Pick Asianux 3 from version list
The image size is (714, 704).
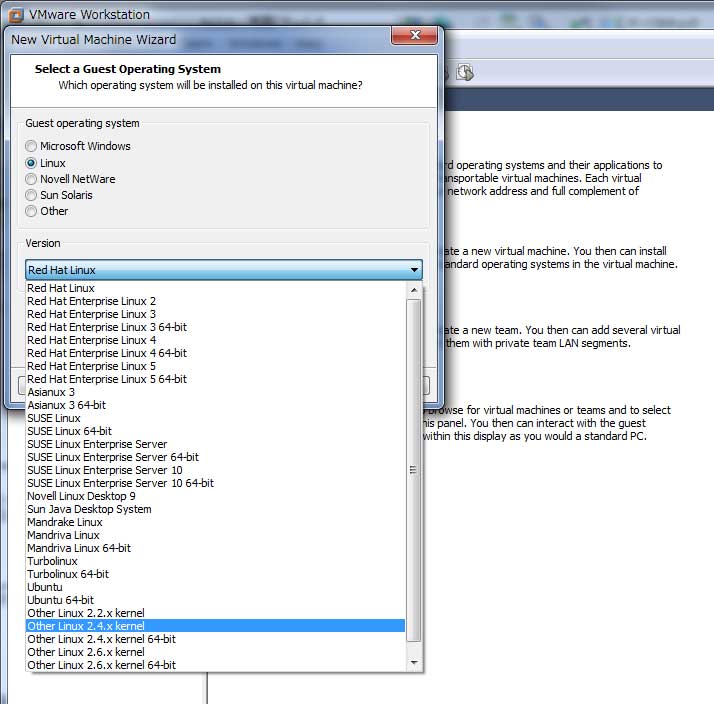tap(215, 392)
